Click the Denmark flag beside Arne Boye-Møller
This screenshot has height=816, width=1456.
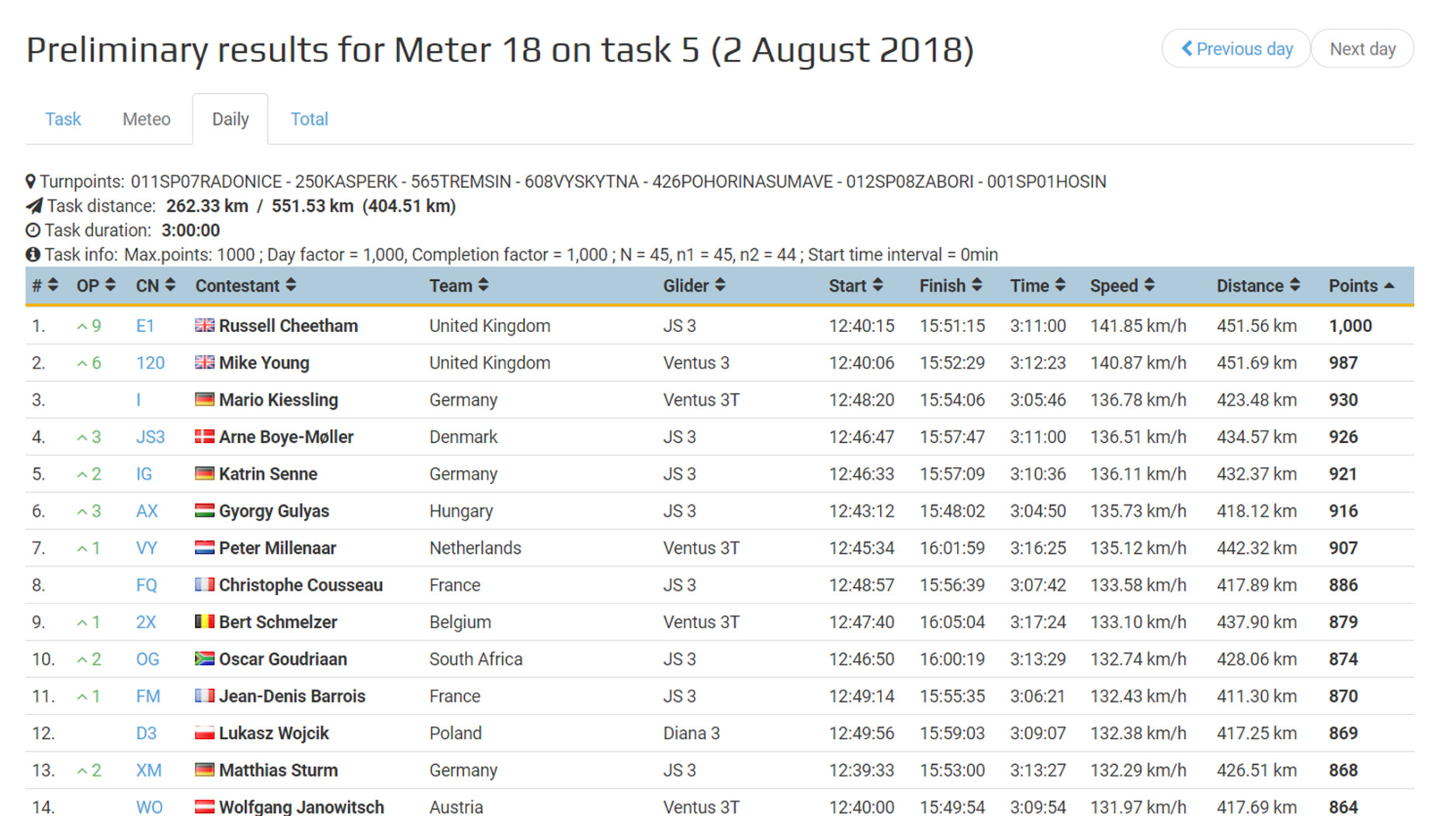coord(204,437)
